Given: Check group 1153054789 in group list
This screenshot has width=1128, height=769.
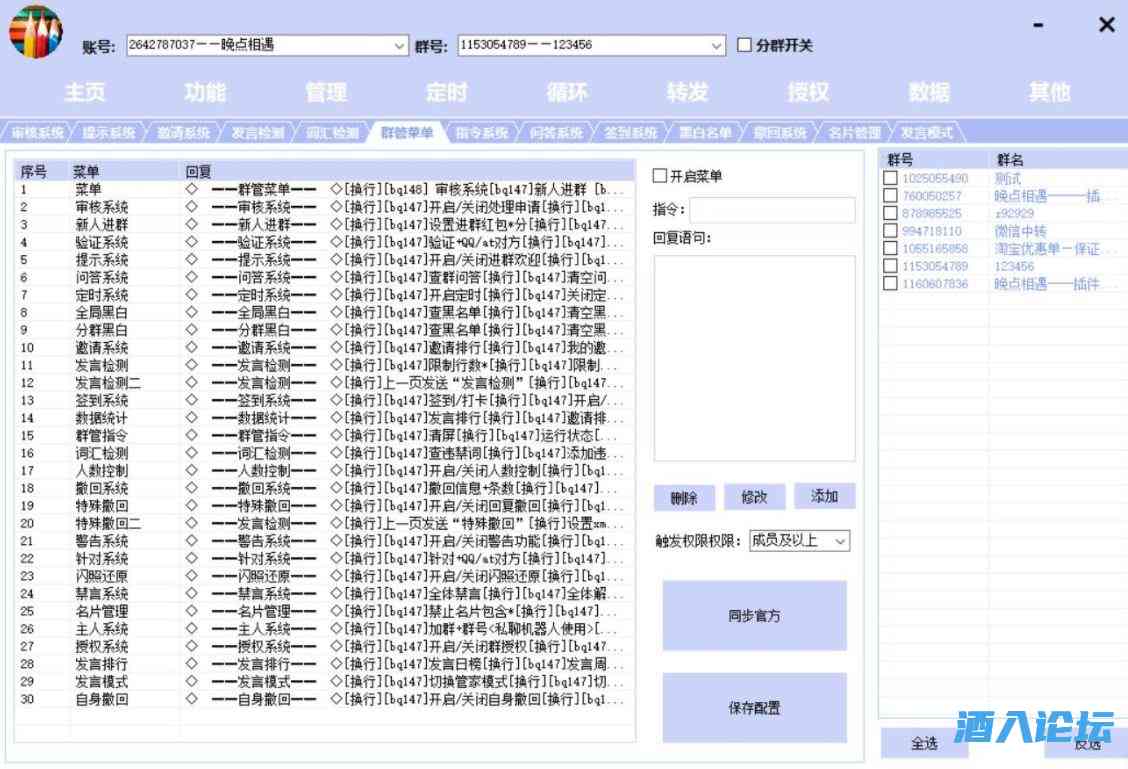Looking at the screenshot, I should [890, 267].
